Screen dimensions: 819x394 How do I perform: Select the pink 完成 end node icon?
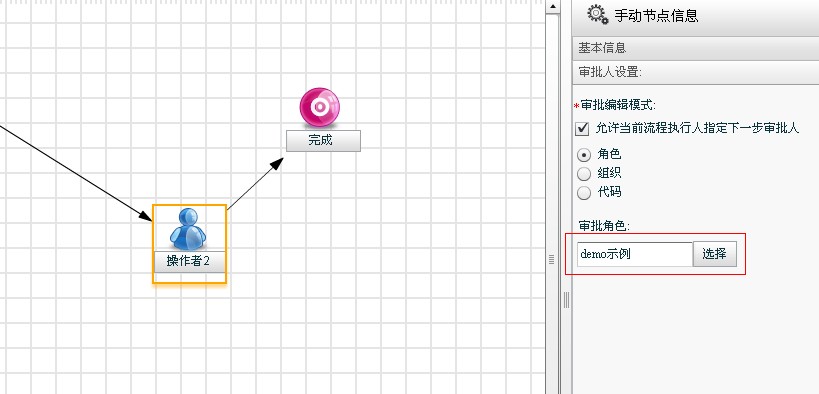tap(320, 108)
